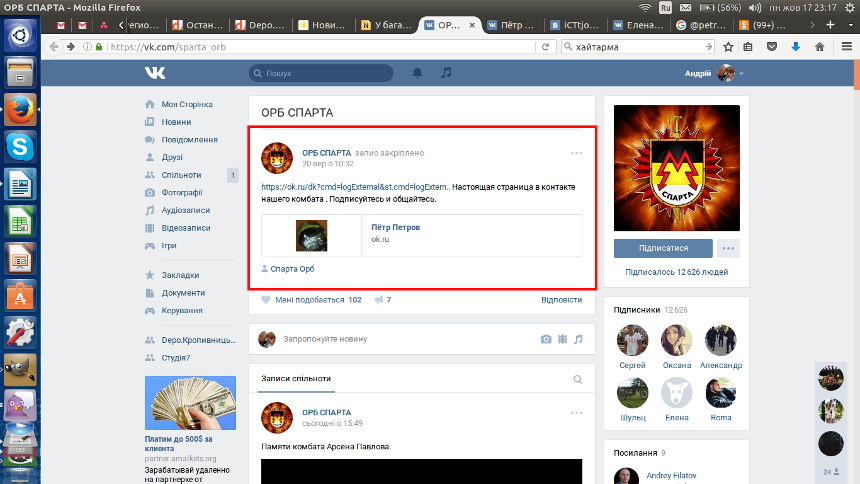
Task: Click Підписалось 12 626 людей link
Action: tap(676, 272)
